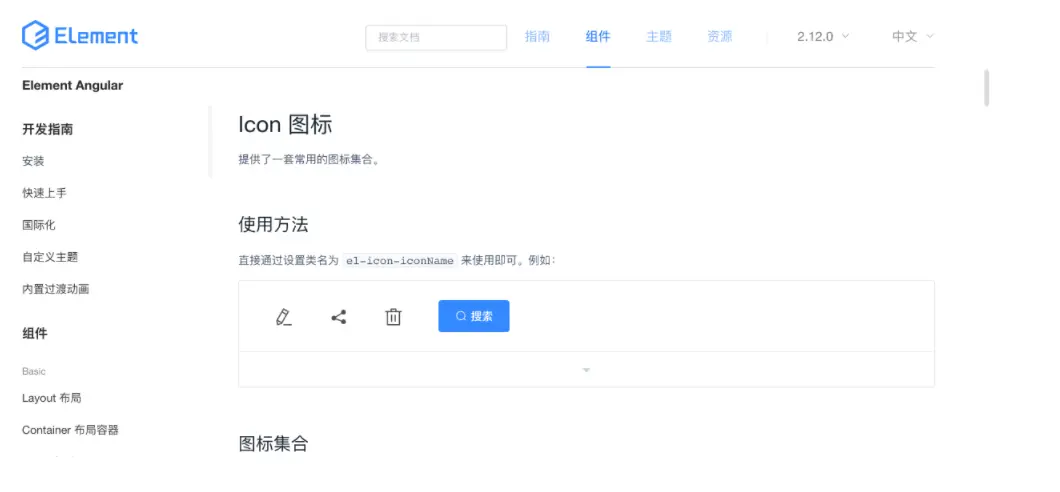Expand the demo code block arrow
Image resolution: width=1060 pixels, height=492 pixels.
click(x=586, y=370)
